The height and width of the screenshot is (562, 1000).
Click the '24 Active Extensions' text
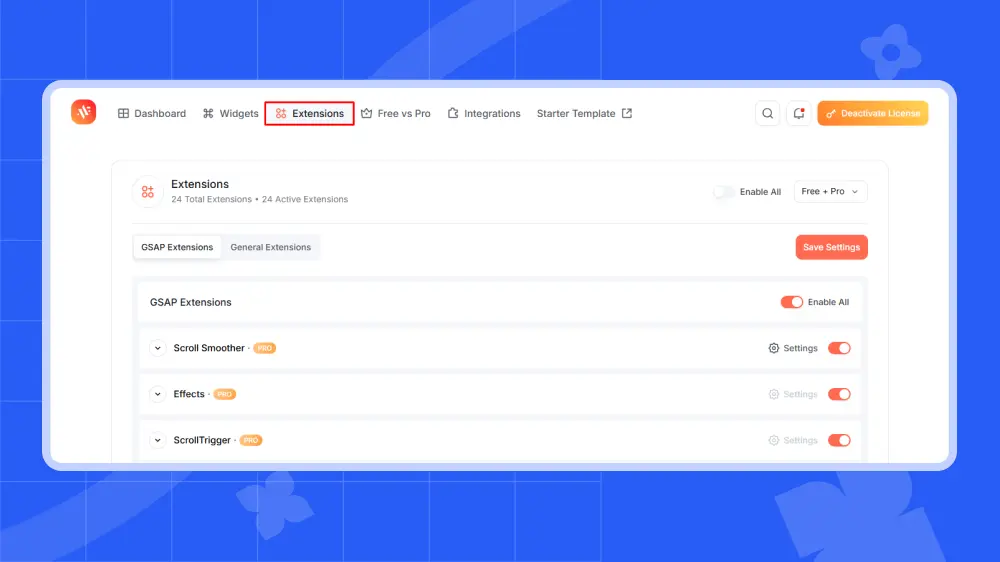(305, 200)
